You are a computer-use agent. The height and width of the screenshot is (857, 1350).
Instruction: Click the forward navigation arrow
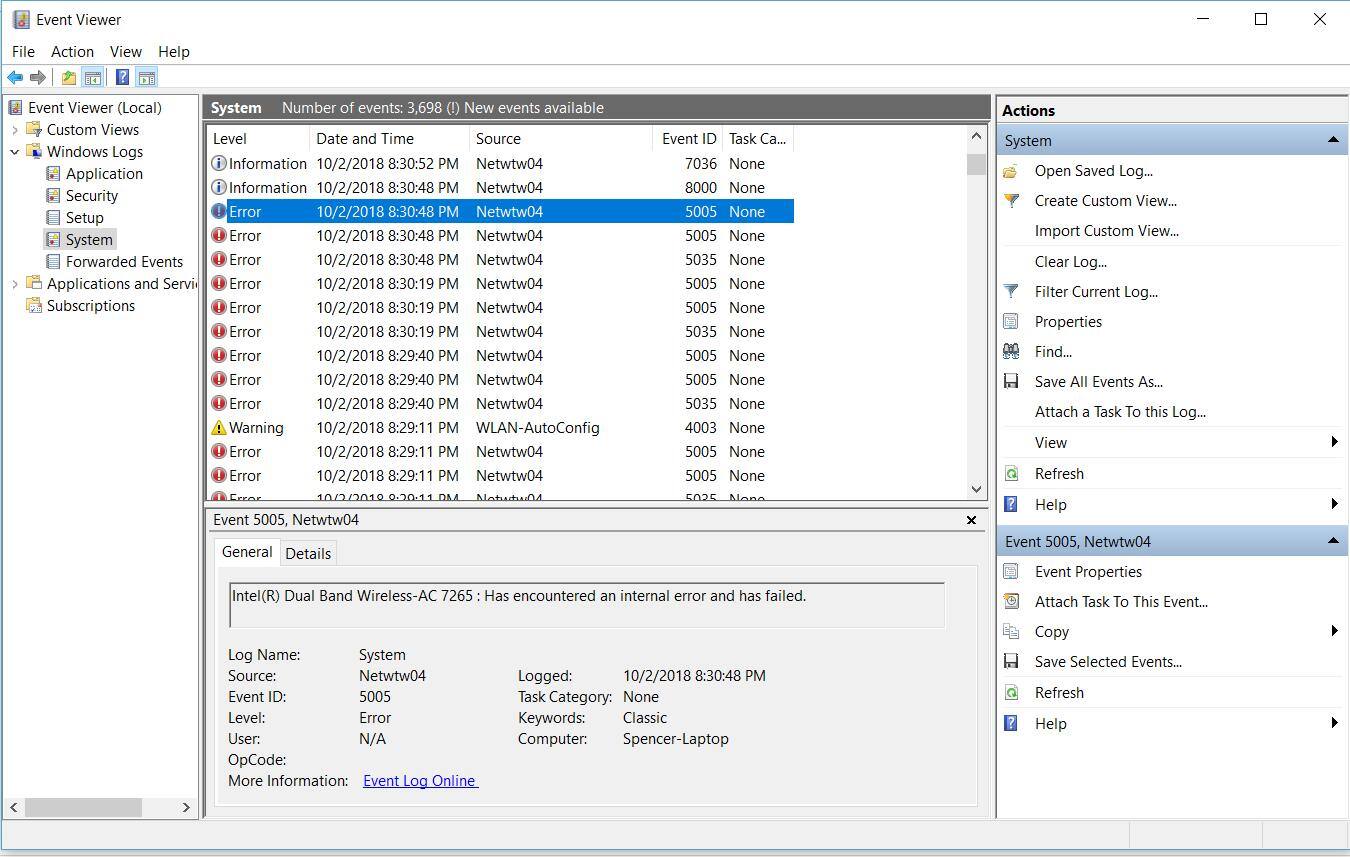(x=38, y=77)
